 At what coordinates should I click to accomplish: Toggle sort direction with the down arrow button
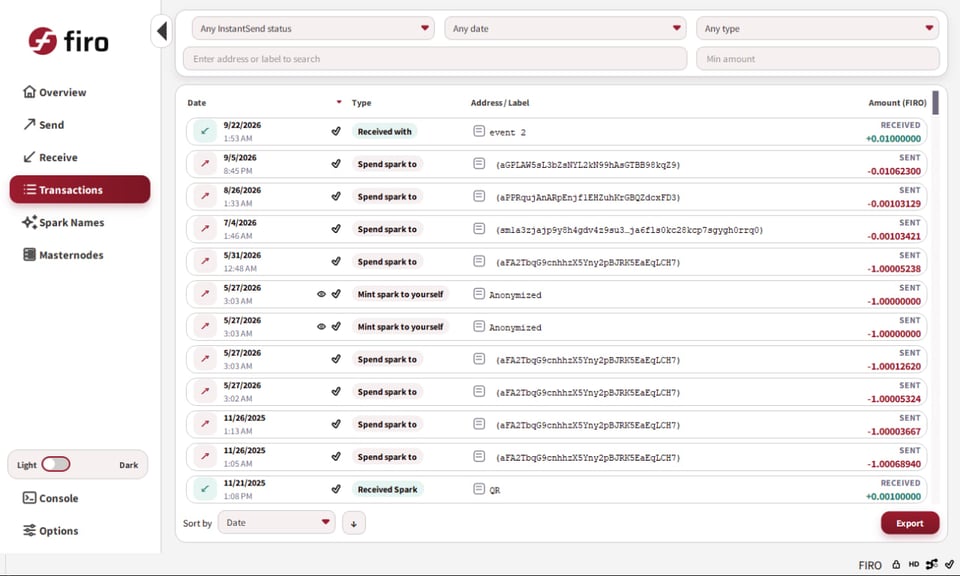(354, 523)
